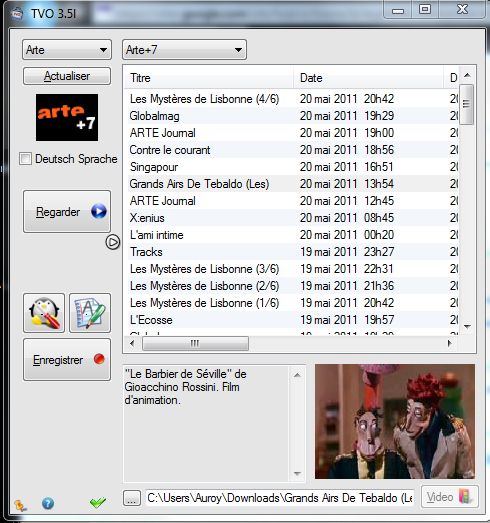490x523 pixels.
Task: Click the small circled play arrow icon
Action: click(x=113, y=242)
